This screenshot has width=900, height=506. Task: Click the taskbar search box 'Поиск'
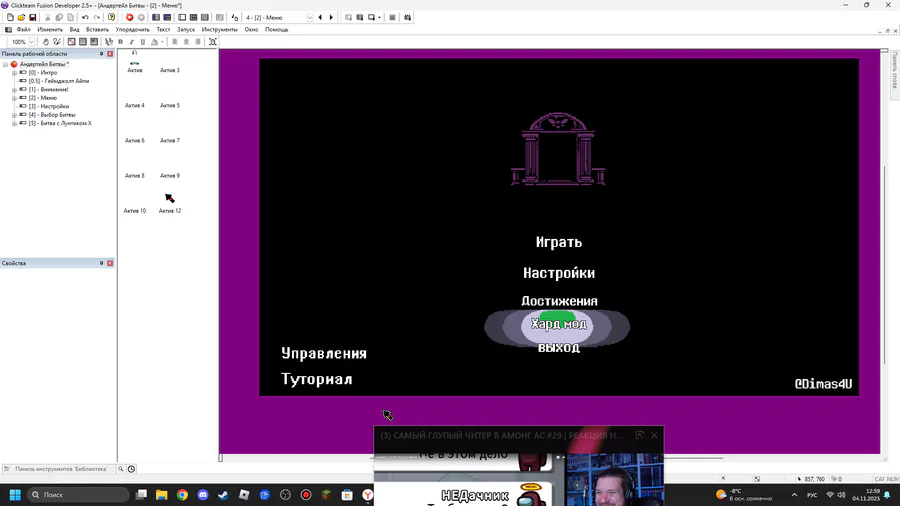tap(78, 495)
